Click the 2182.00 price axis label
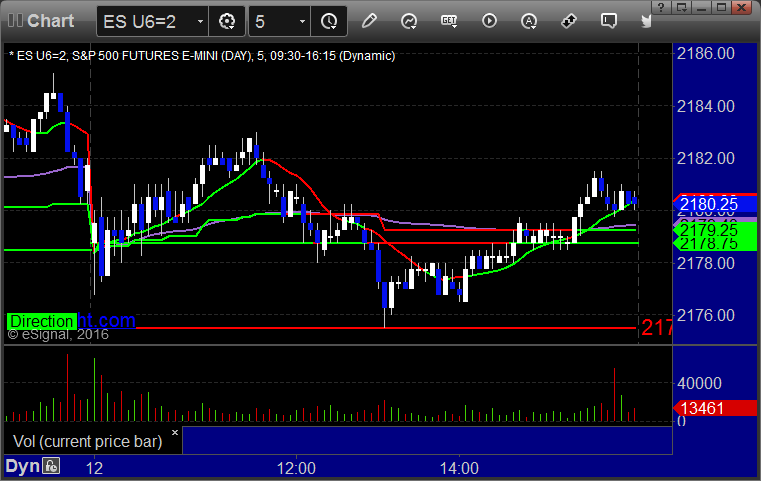 click(706, 158)
